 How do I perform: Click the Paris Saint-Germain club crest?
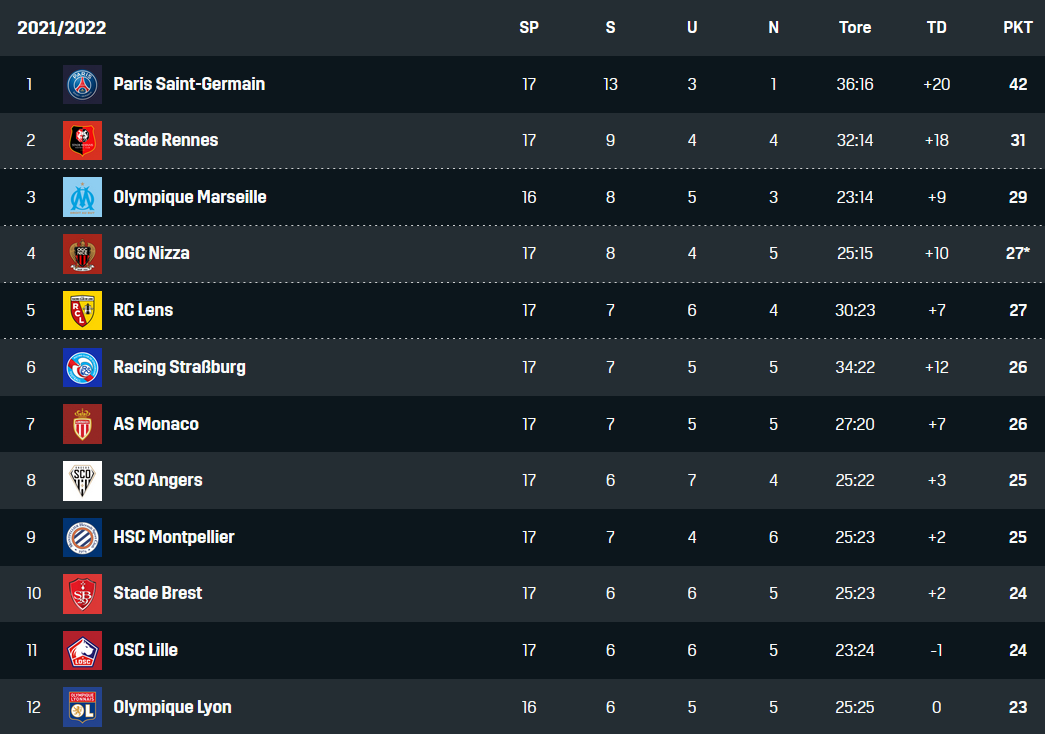point(82,84)
